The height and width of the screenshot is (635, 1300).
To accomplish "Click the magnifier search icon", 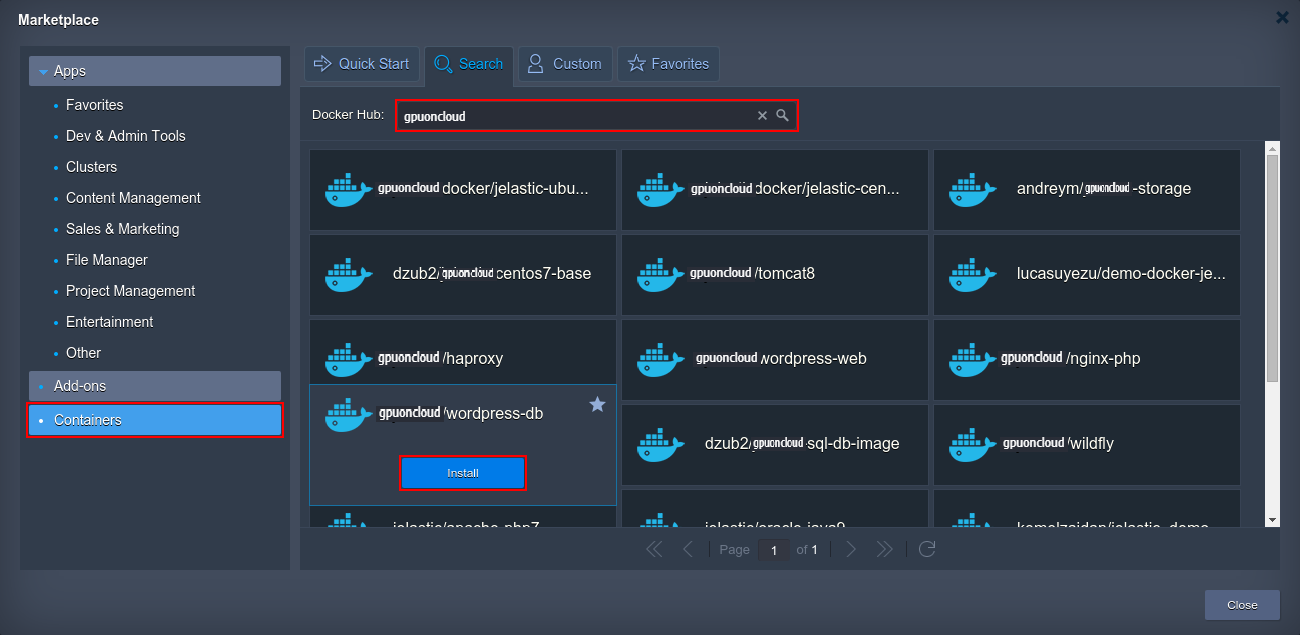I will click(783, 116).
